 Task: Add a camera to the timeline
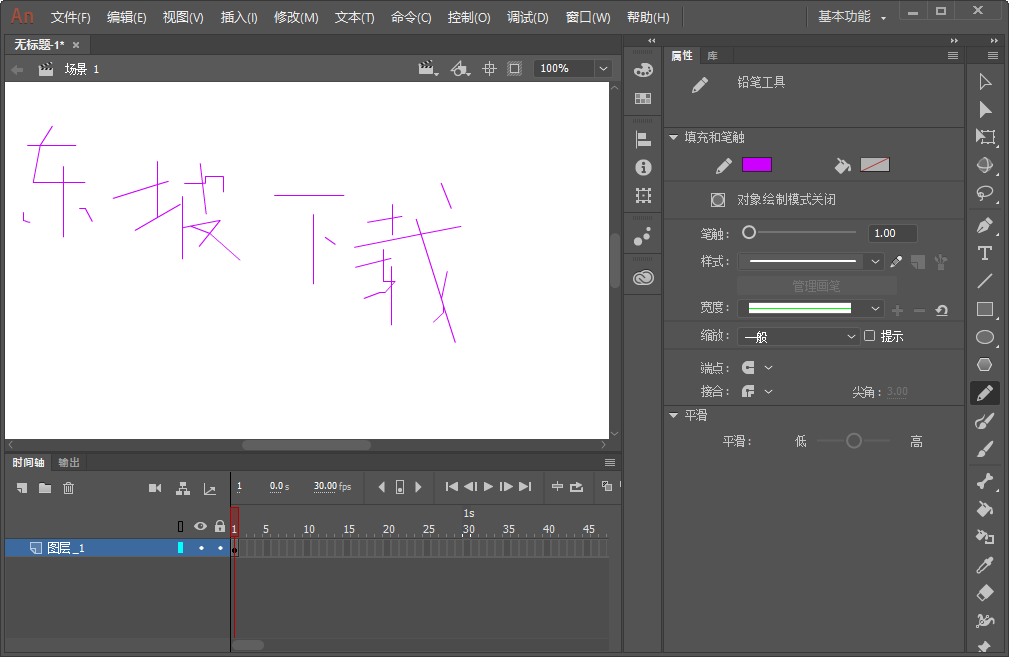click(x=155, y=489)
